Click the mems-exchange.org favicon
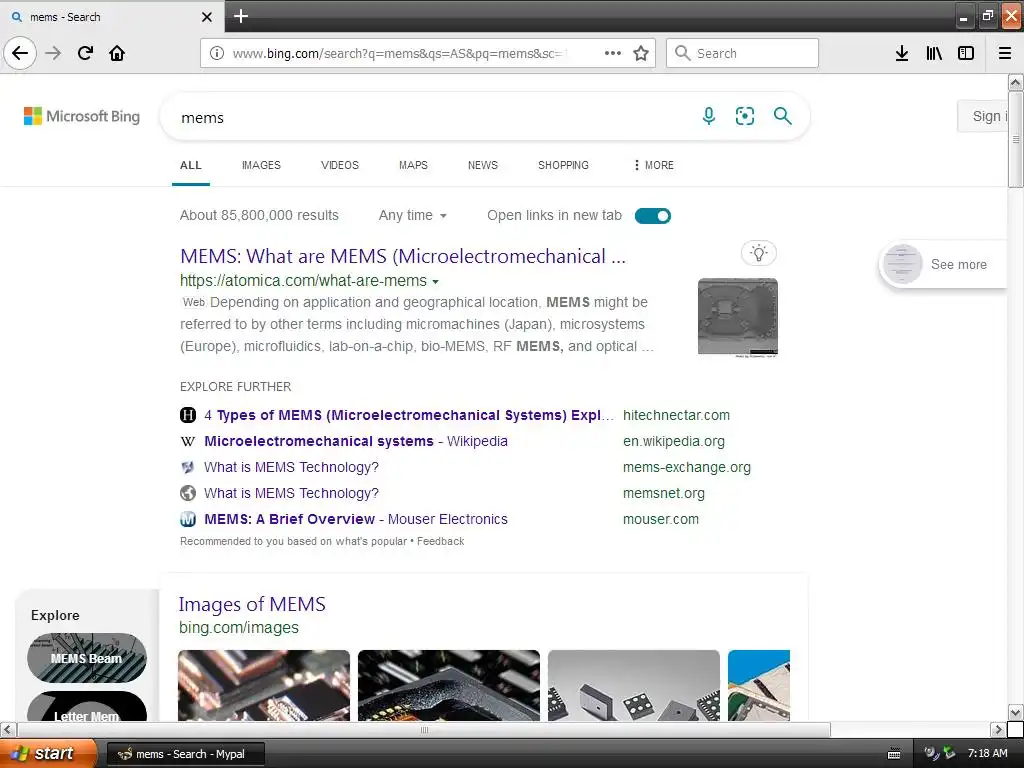This screenshot has width=1024, height=768. click(188, 467)
